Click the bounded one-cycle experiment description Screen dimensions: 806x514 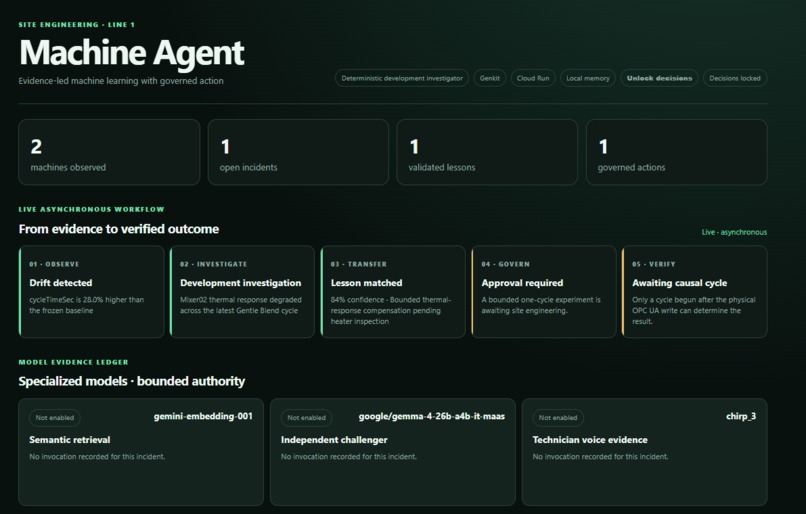click(541, 305)
